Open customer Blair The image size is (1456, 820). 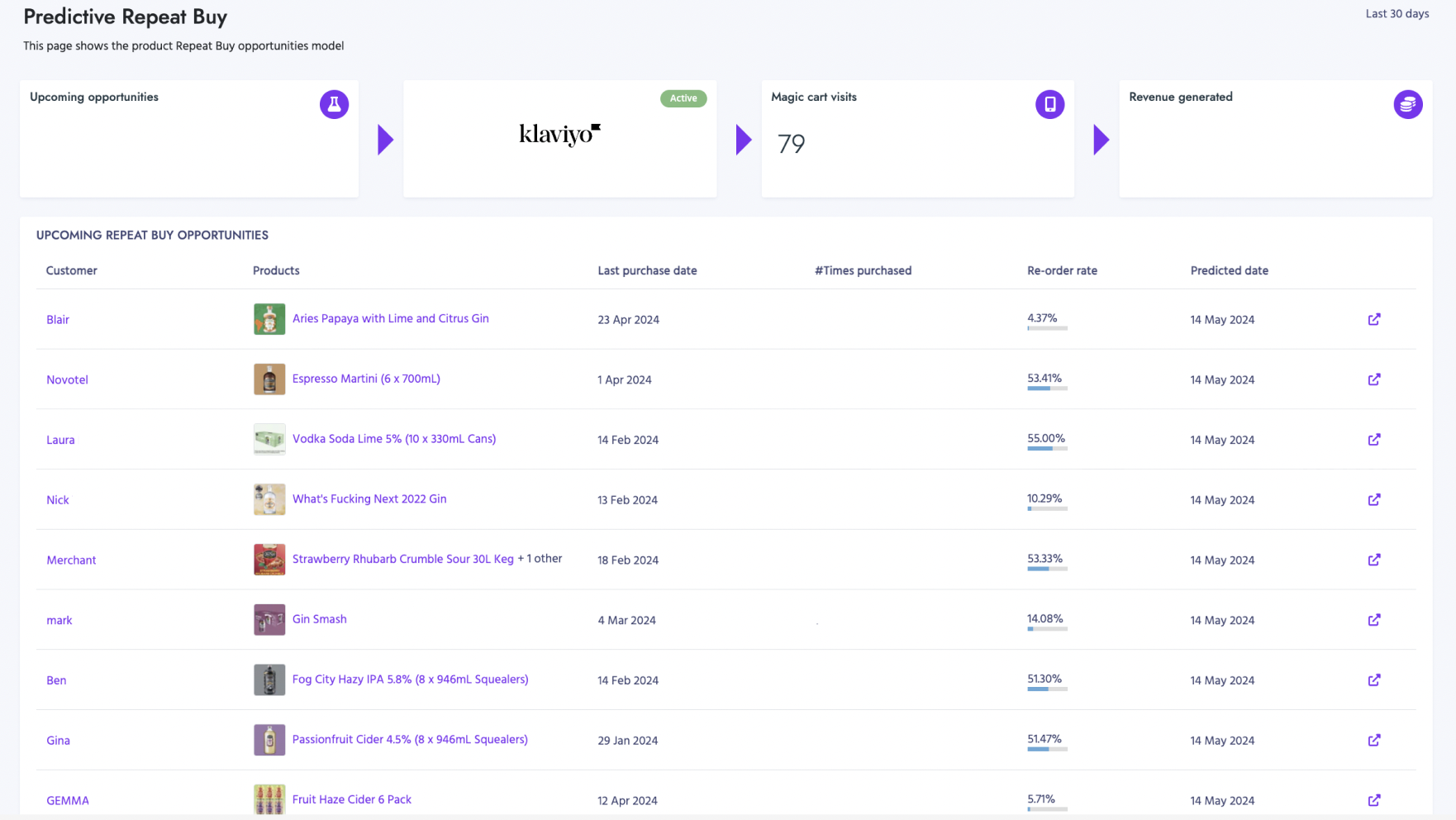58,320
